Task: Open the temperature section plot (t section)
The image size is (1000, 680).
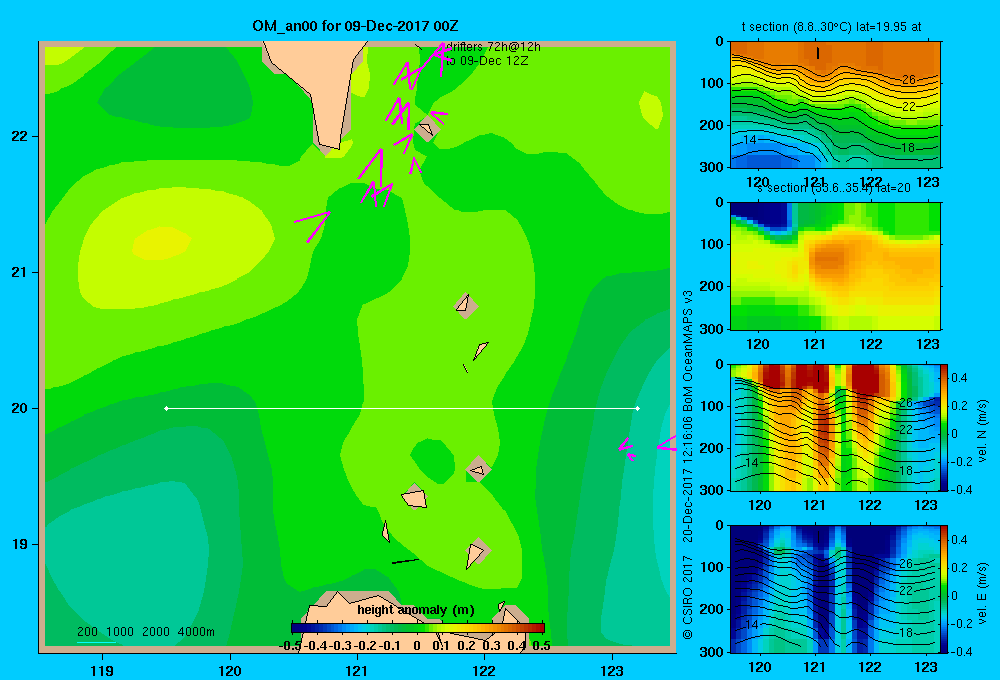Action: [835, 105]
